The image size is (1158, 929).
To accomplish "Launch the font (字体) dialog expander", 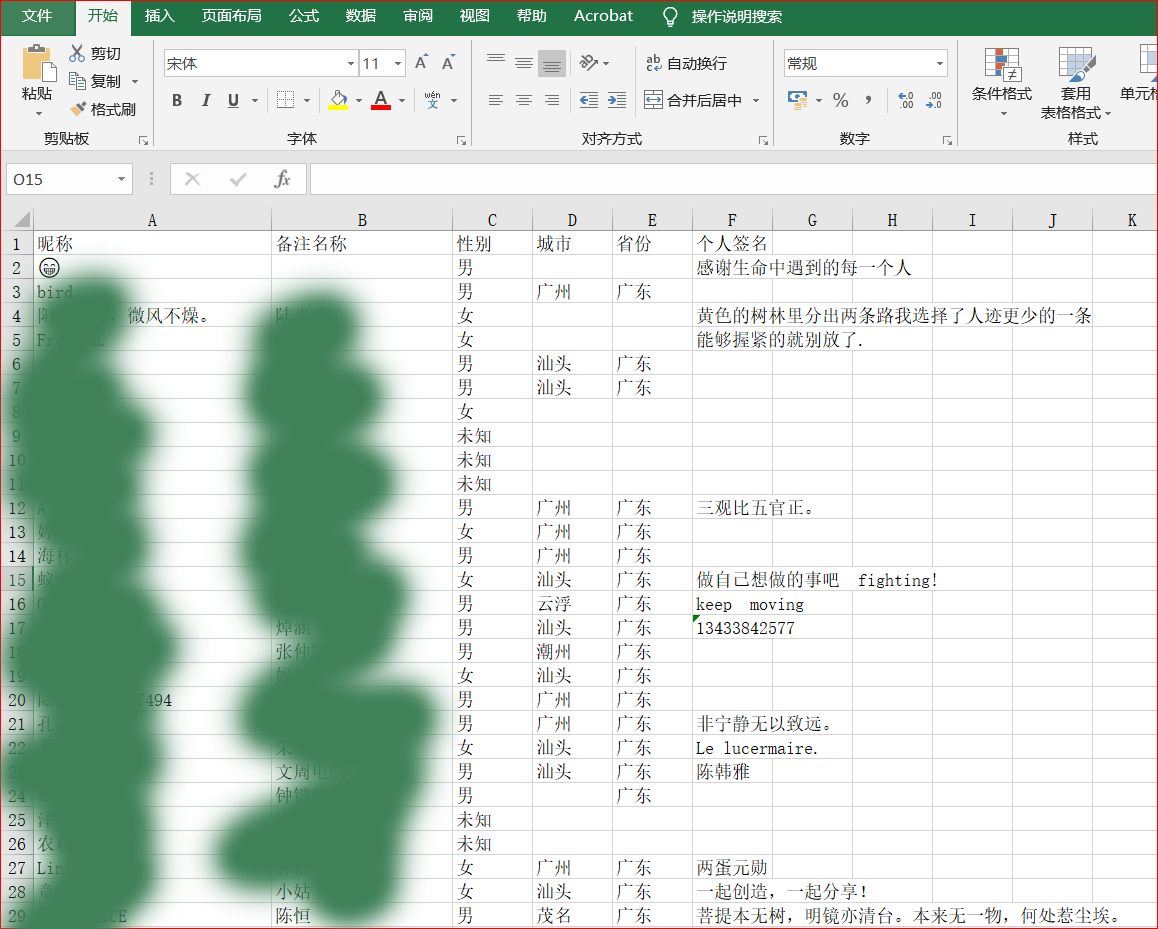I will click(461, 140).
